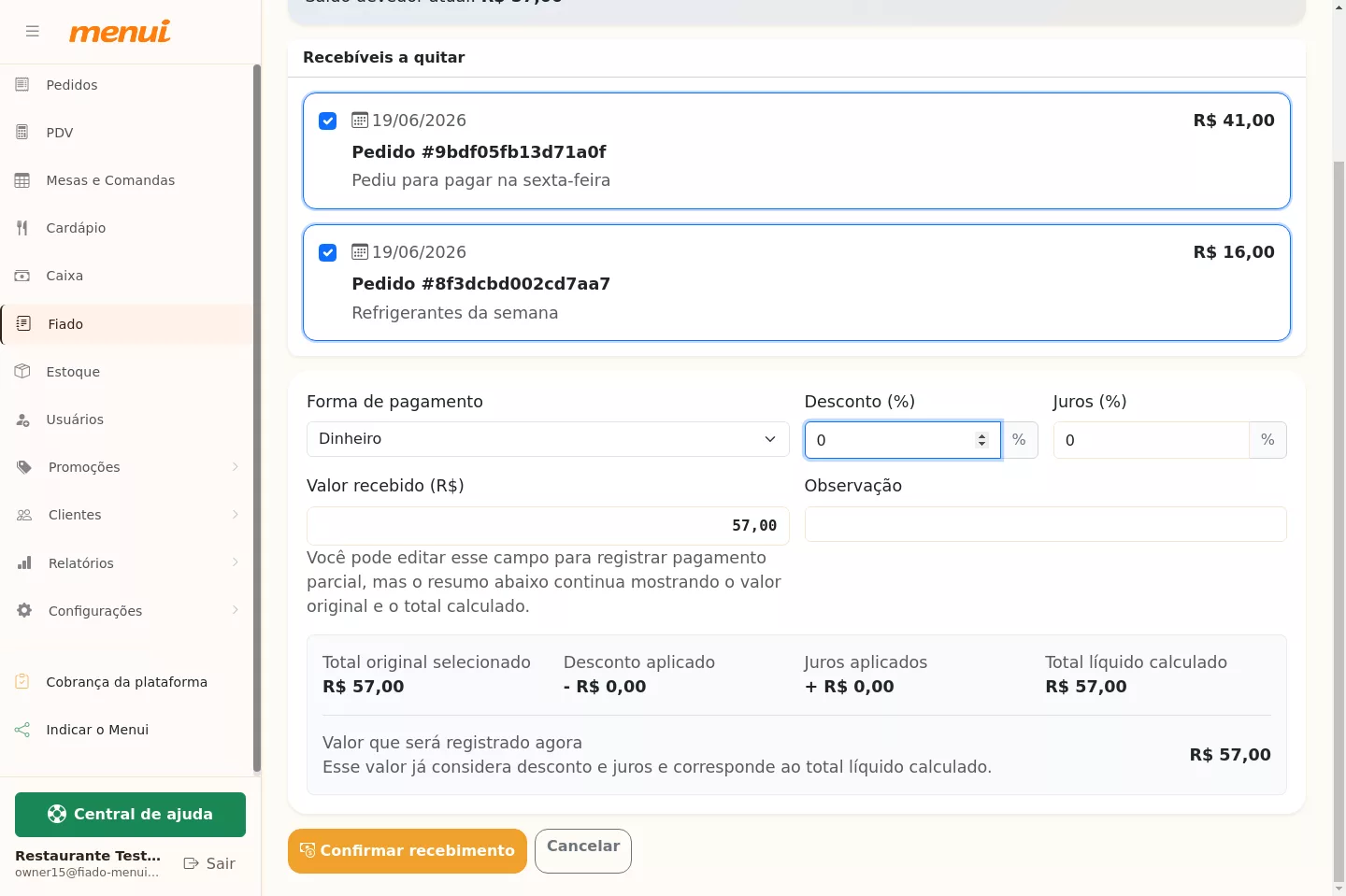Uncheck the R$ 41,00 receivable checkbox
Image resolution: width=1346 pixels, height=896 pixels.
click(328, 121)
